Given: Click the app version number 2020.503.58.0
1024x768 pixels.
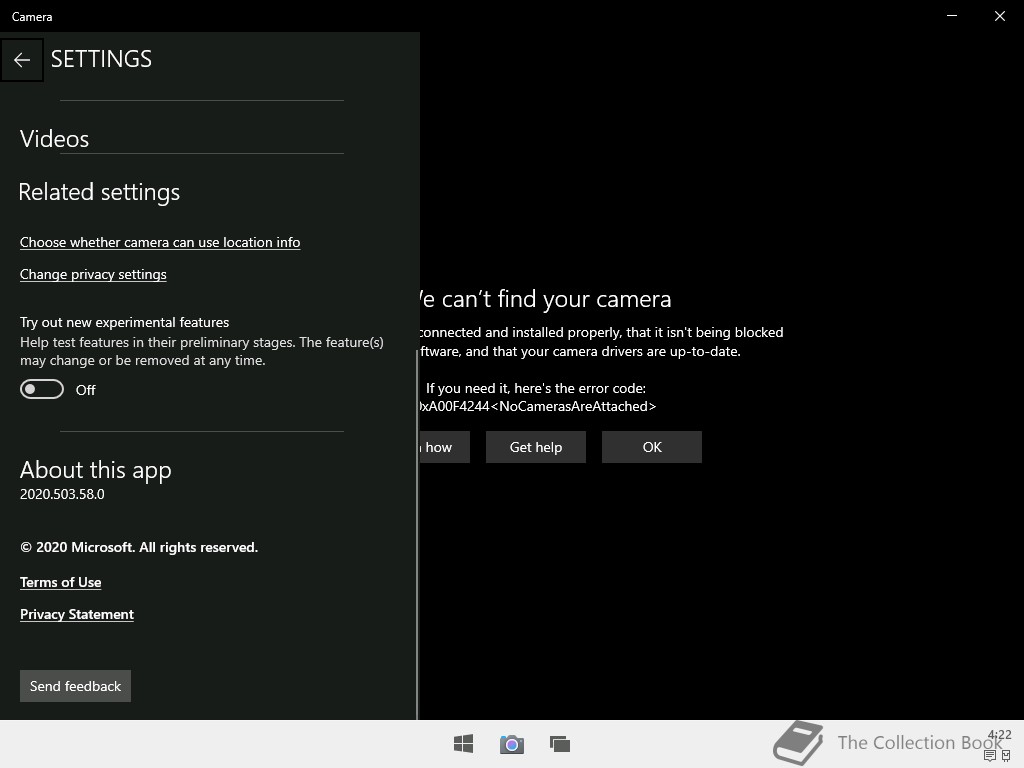Looking at the screenshot, I should click(62, 494).
